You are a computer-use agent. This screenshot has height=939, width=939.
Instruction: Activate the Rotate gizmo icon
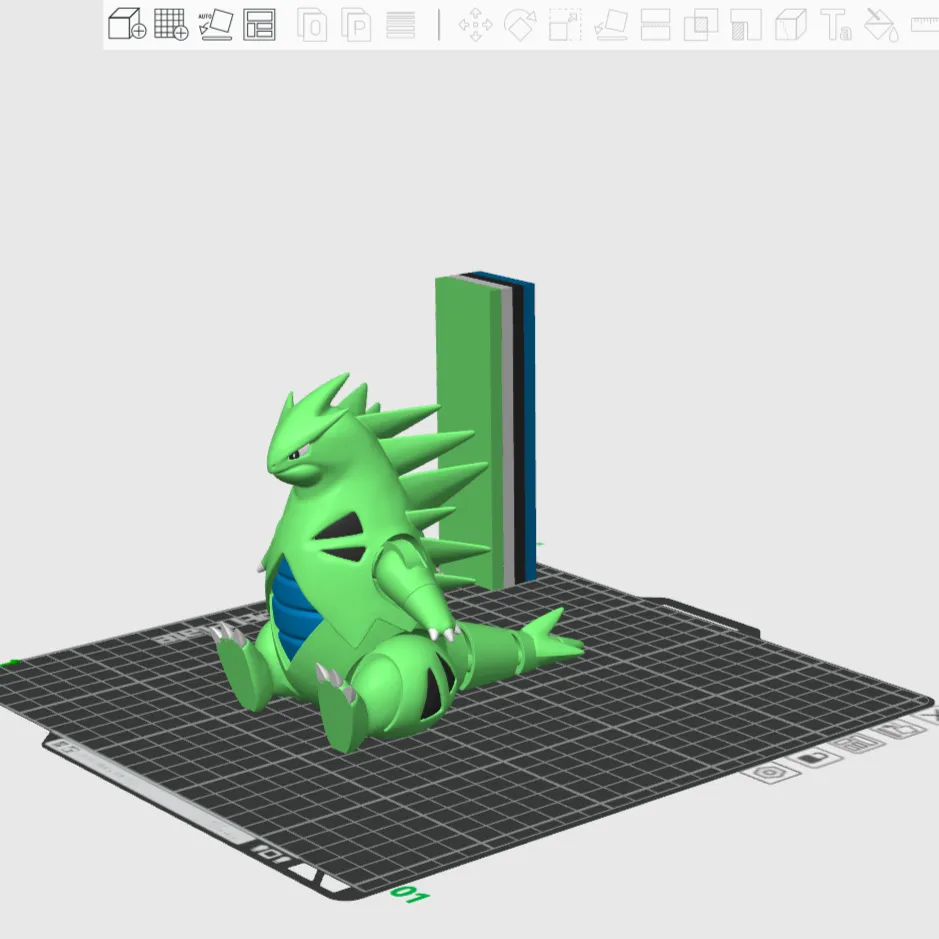[520, 25]
